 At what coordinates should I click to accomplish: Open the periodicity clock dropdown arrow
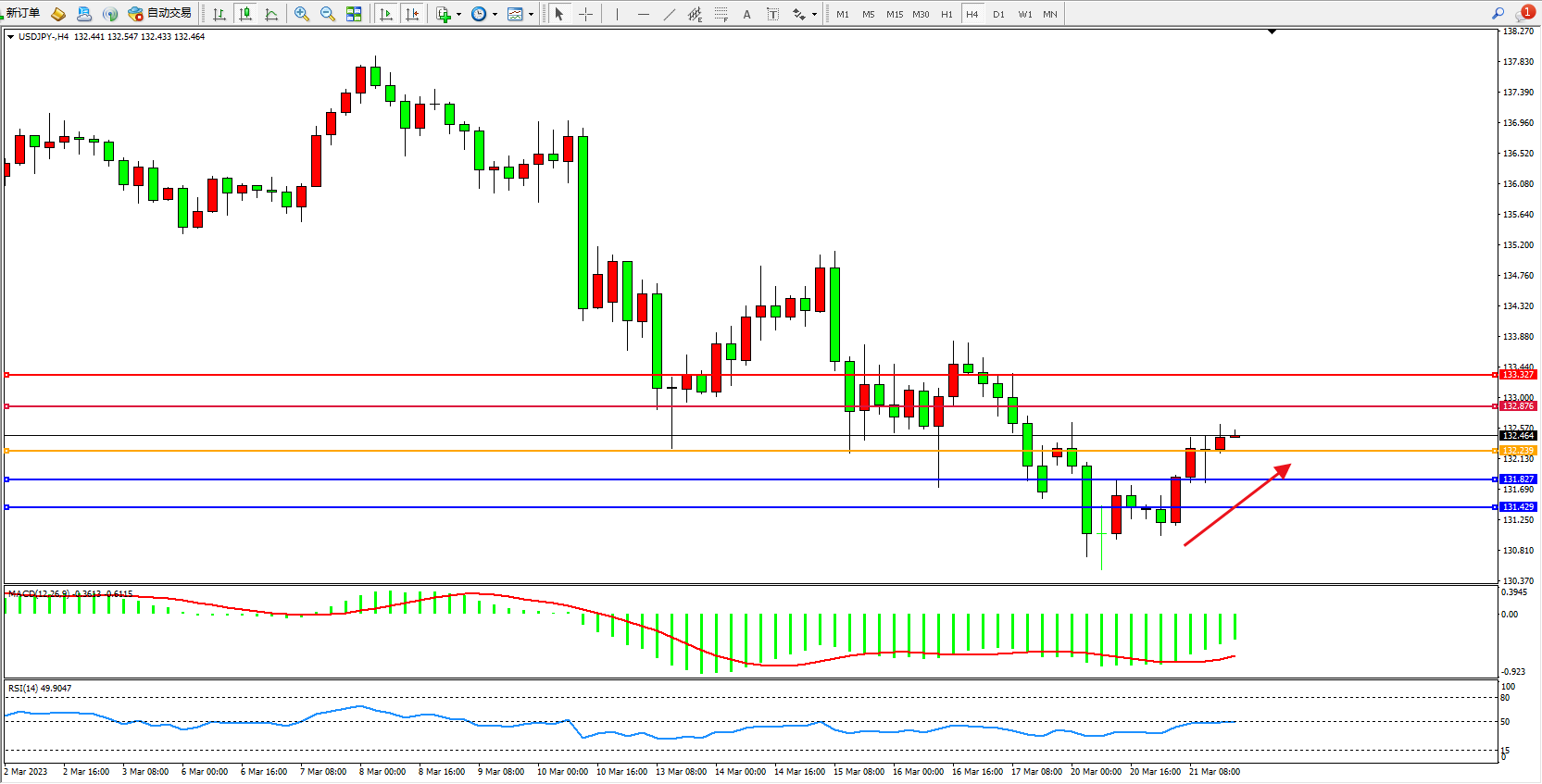coord(495,14)
